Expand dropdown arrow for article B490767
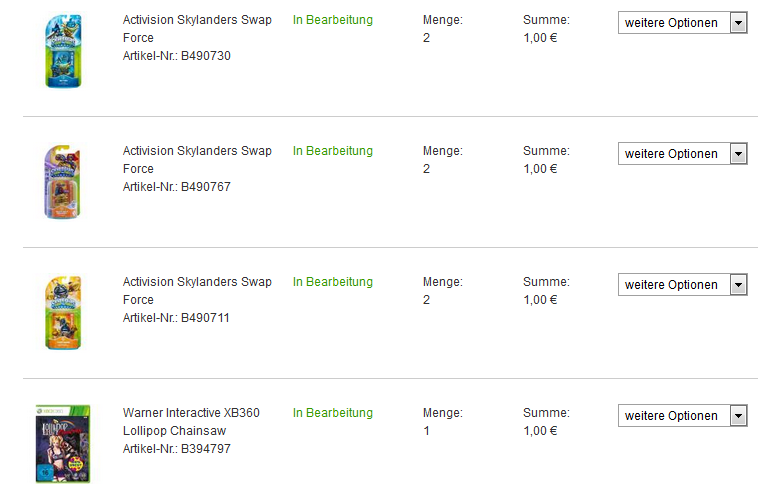 [x=738, y=154]
